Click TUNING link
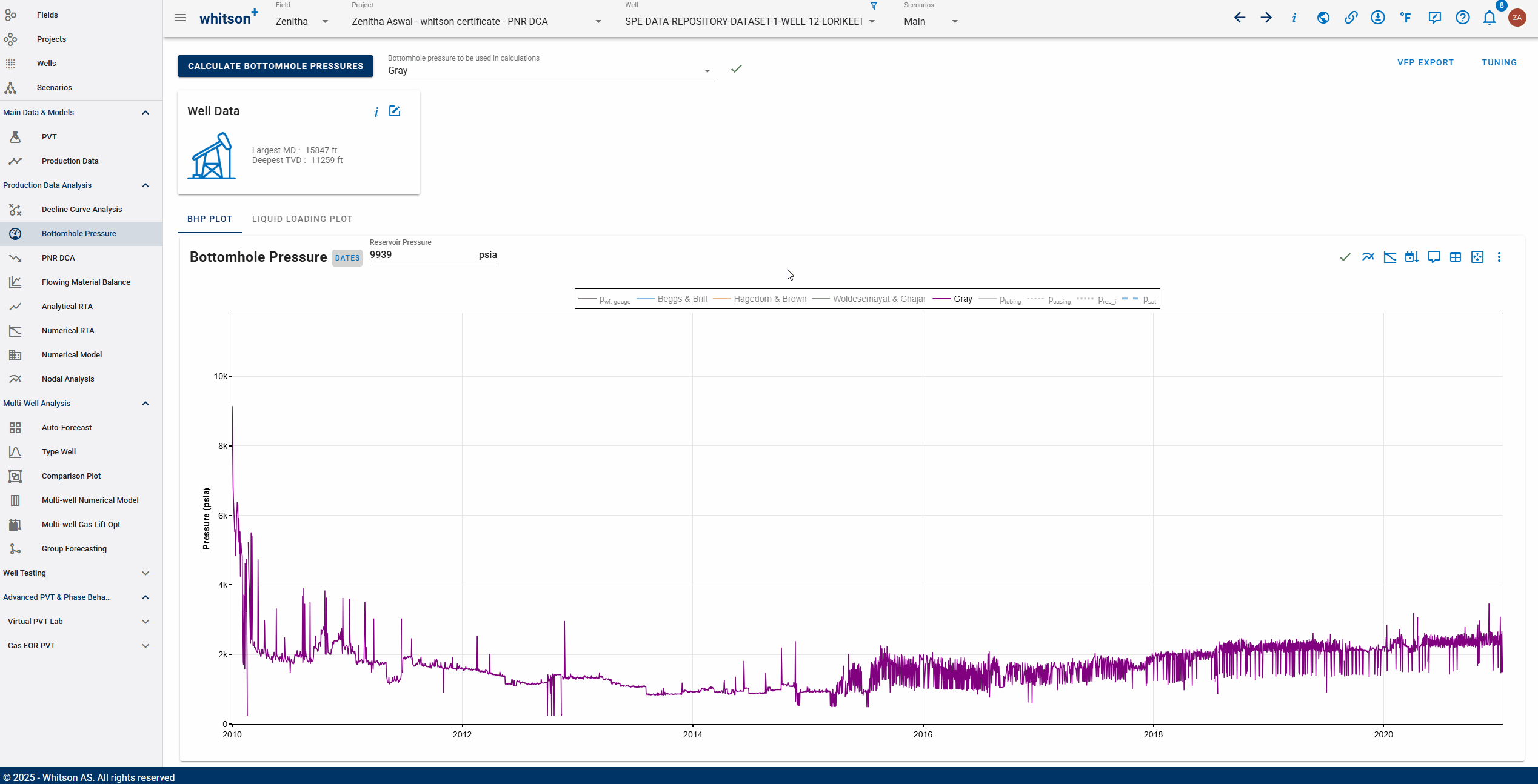 [x=1499, y=62]
